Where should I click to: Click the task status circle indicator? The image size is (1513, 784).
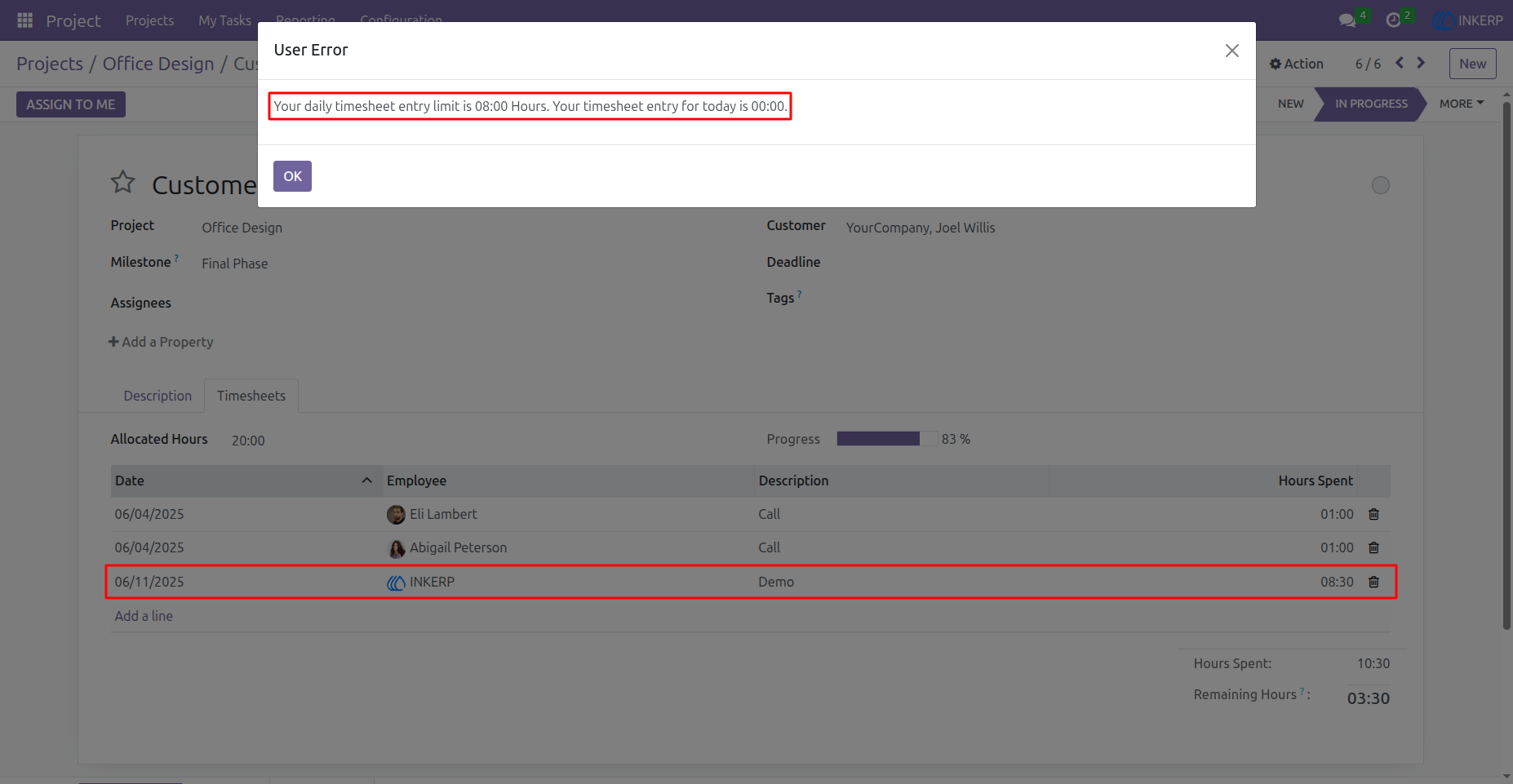(1381, 185)
